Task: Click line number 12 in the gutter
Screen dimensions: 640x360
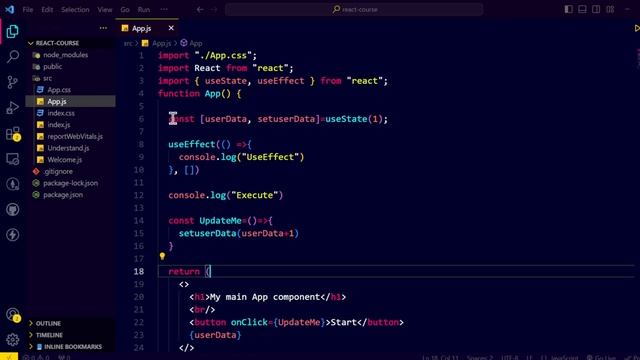Action: click(x=139, y=195)
